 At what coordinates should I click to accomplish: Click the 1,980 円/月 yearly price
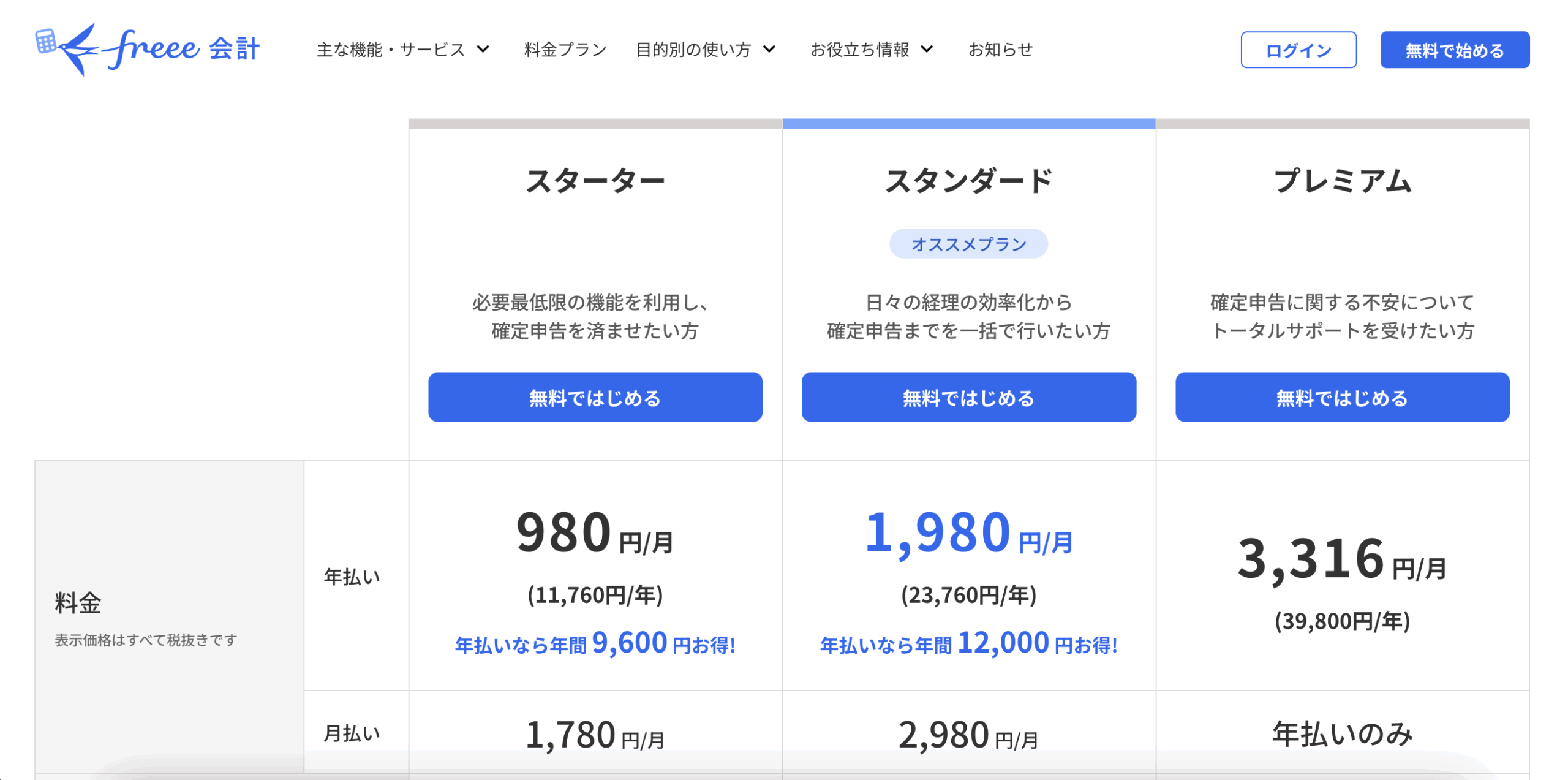[x=968, y=532]
